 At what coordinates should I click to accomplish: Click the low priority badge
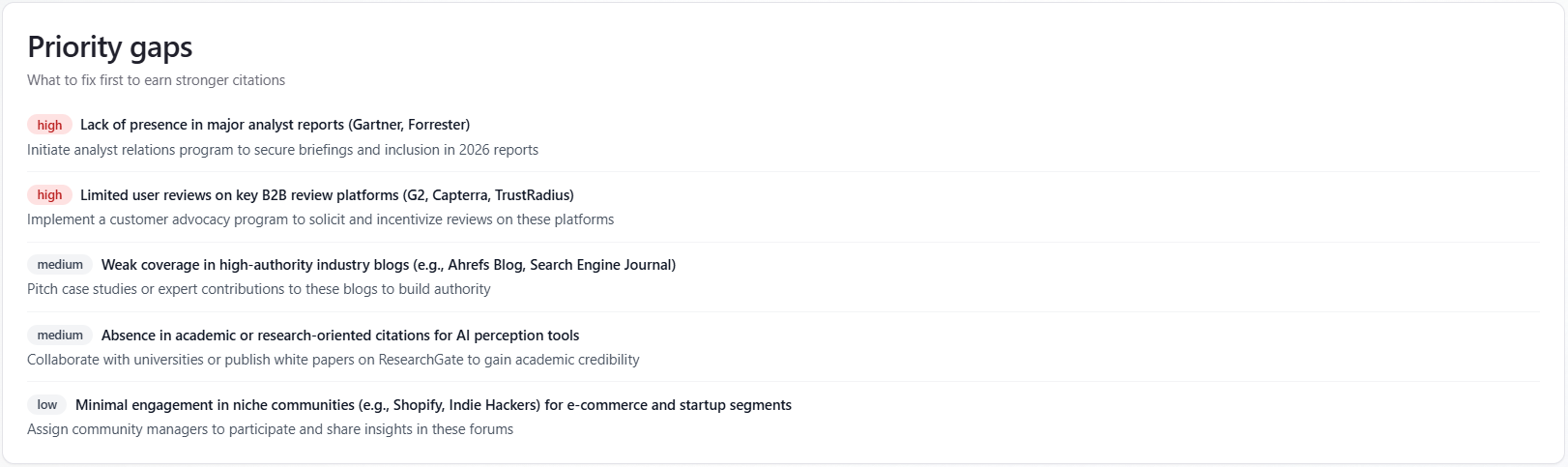click(x=47, y=405)
